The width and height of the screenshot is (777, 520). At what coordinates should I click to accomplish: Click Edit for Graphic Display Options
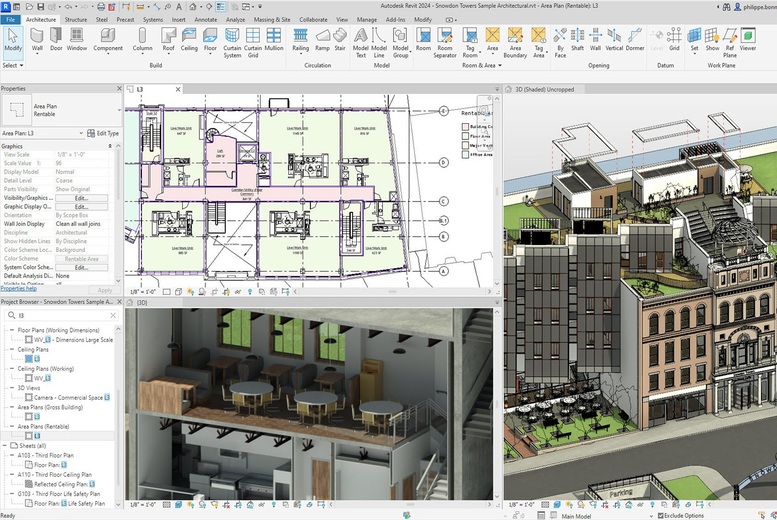click(x=81, y=207)
